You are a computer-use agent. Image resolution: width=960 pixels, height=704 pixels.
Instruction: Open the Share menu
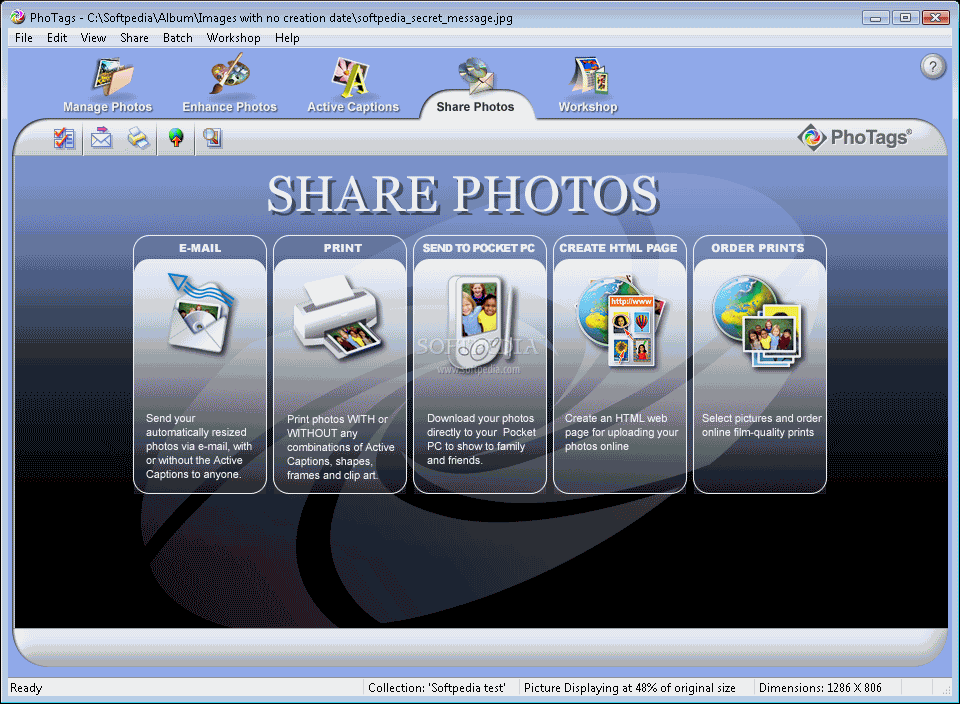134,38
